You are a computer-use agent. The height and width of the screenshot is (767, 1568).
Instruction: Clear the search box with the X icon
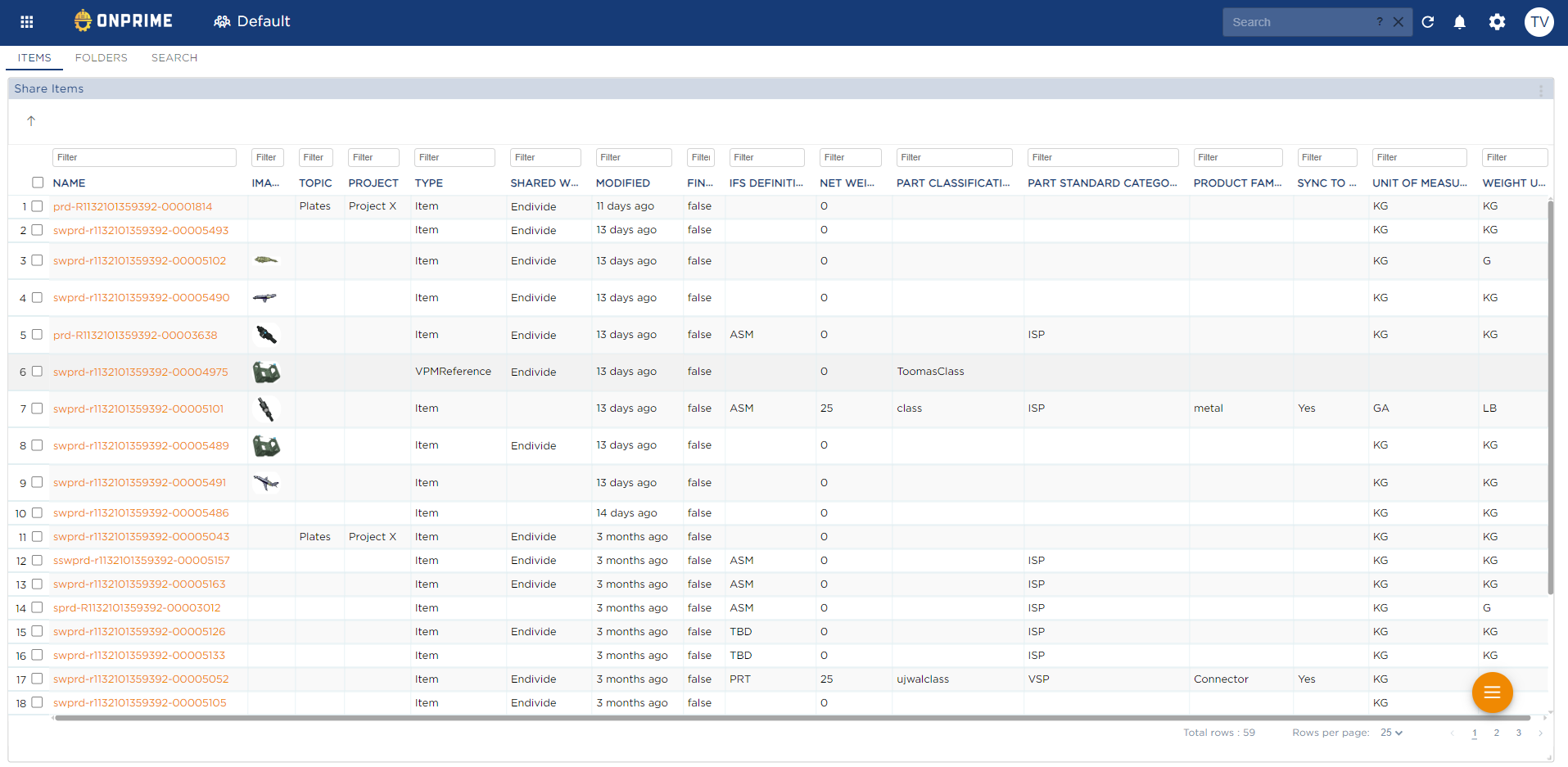[1399, 22]
